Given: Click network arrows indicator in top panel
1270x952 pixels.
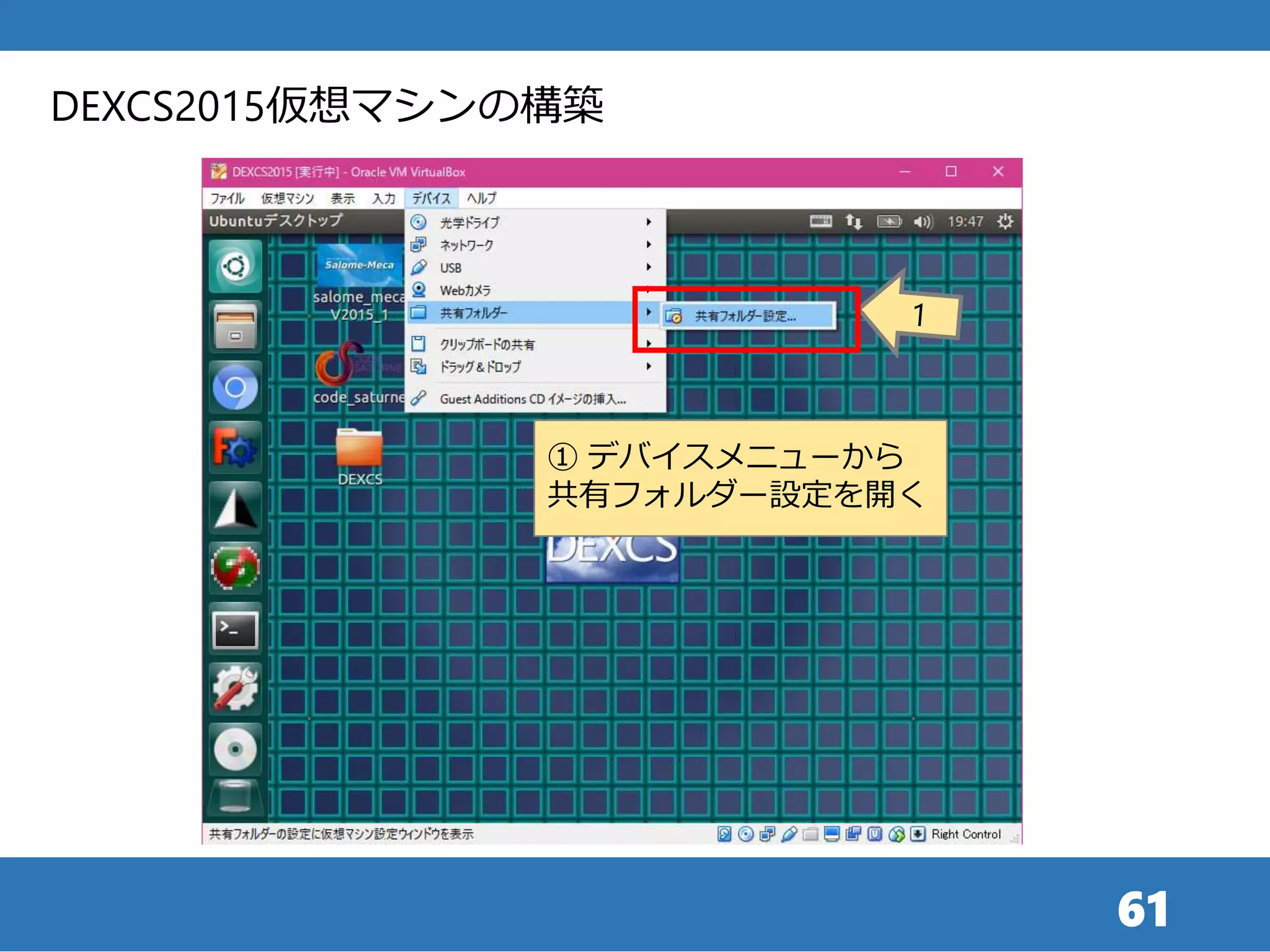Looking at the screenshot, I should click(x=854, y=221).
